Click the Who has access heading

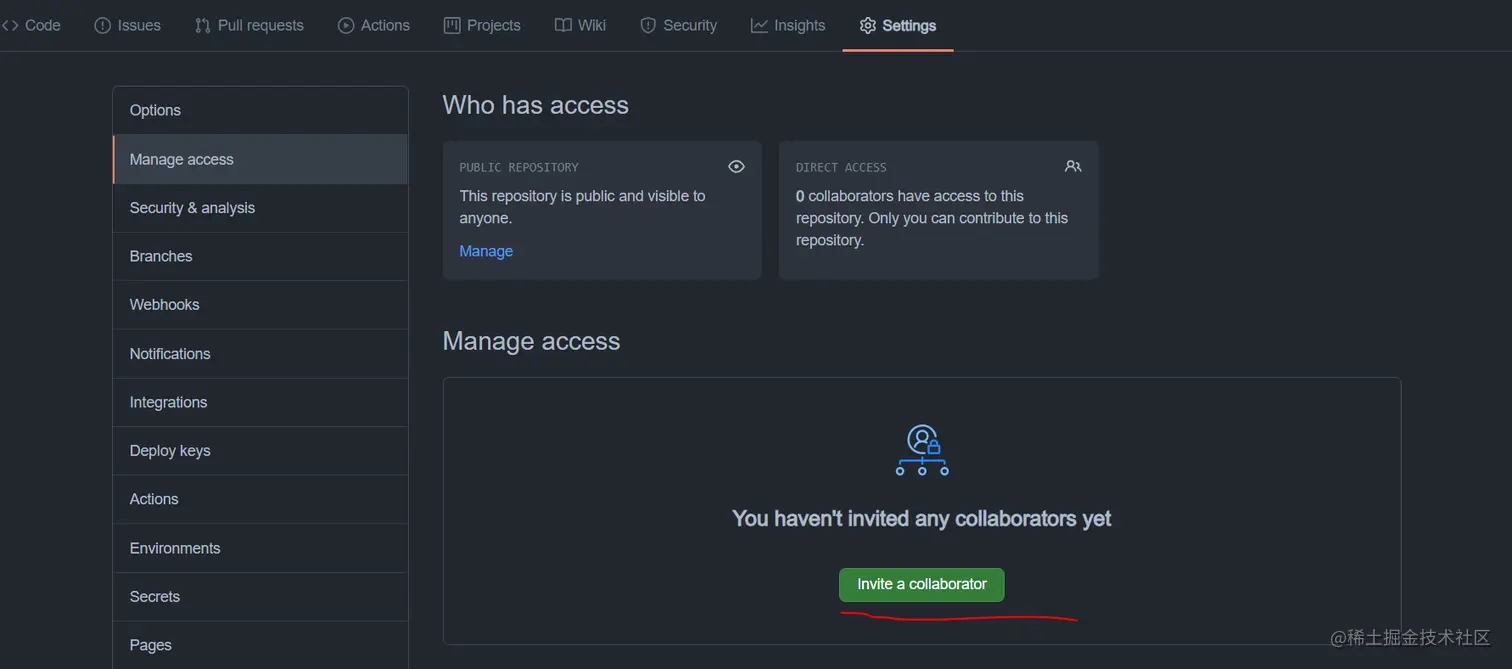[x=536, y=105]
